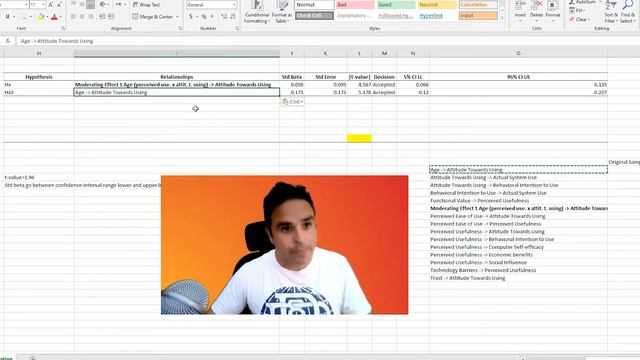This screenshot has height=360, width=640.
Task: Open the Number format dialog launcher
Action: (237, 29)
